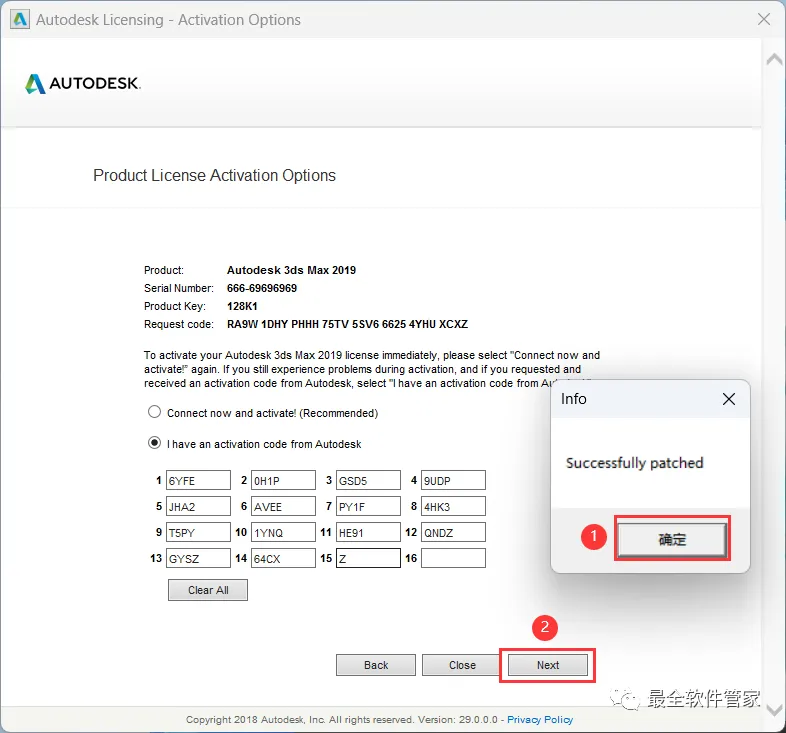Viewport: 786px width, 733px height.
Task: Clear All activation code fields
Action: click(208, 590)
